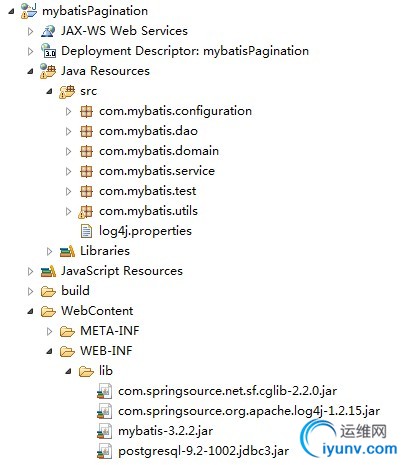Select postgresql-9.2-1002.jdbc3.jar entry
Screen dimensions: 403x465
tap(204, 451)
